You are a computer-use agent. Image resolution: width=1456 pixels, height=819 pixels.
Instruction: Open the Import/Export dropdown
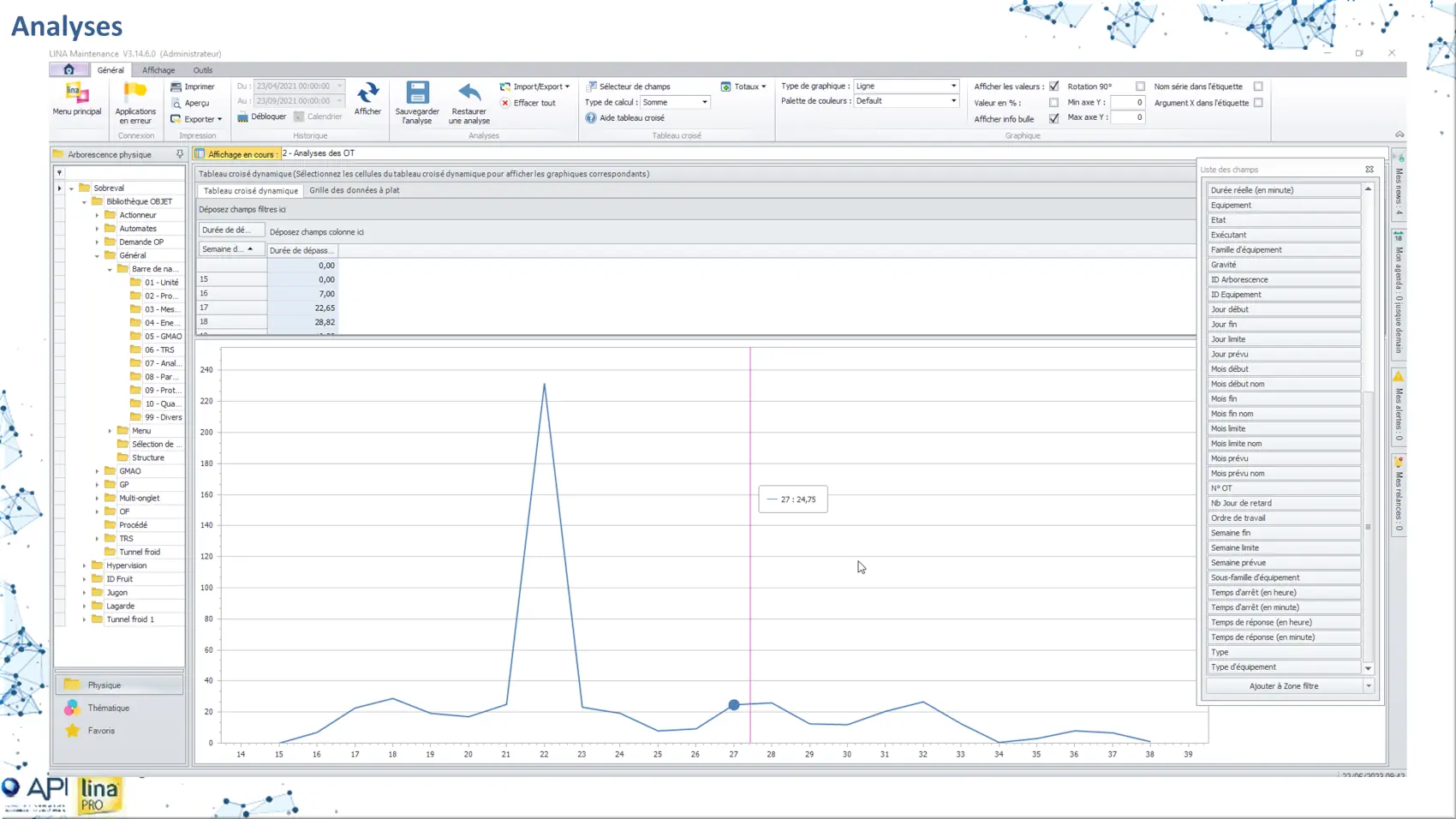(x=534, y=87)
